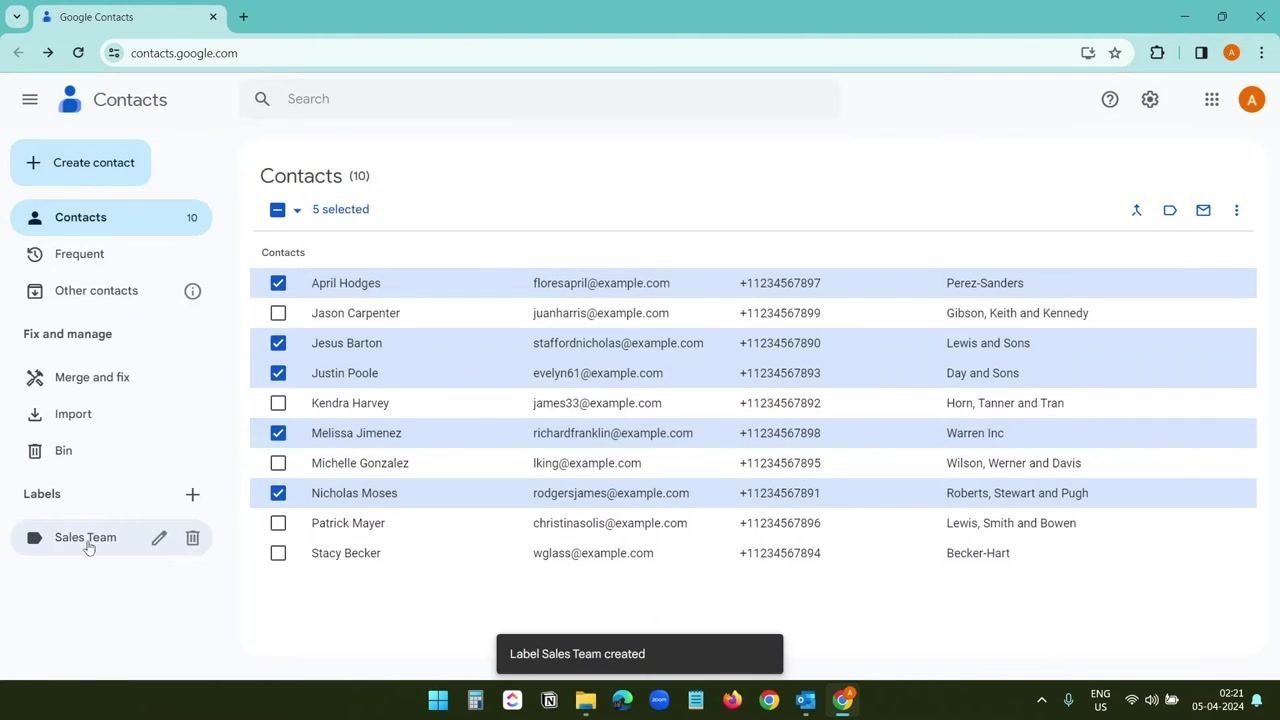
Task: Open the Windows Start button
Action: [x=438, y=700]
